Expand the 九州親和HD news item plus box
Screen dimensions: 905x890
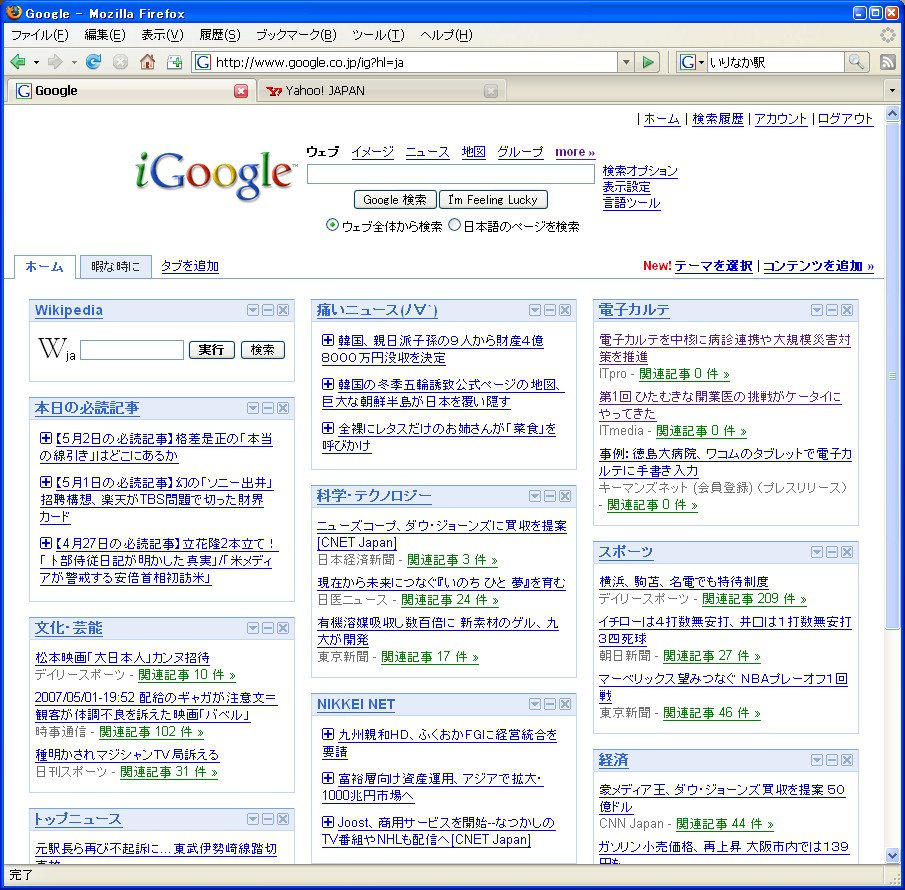click(327, 734)
